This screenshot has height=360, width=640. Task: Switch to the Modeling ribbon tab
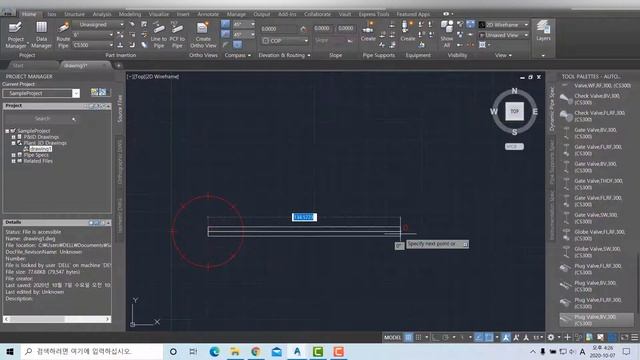(x=130, y=14)
